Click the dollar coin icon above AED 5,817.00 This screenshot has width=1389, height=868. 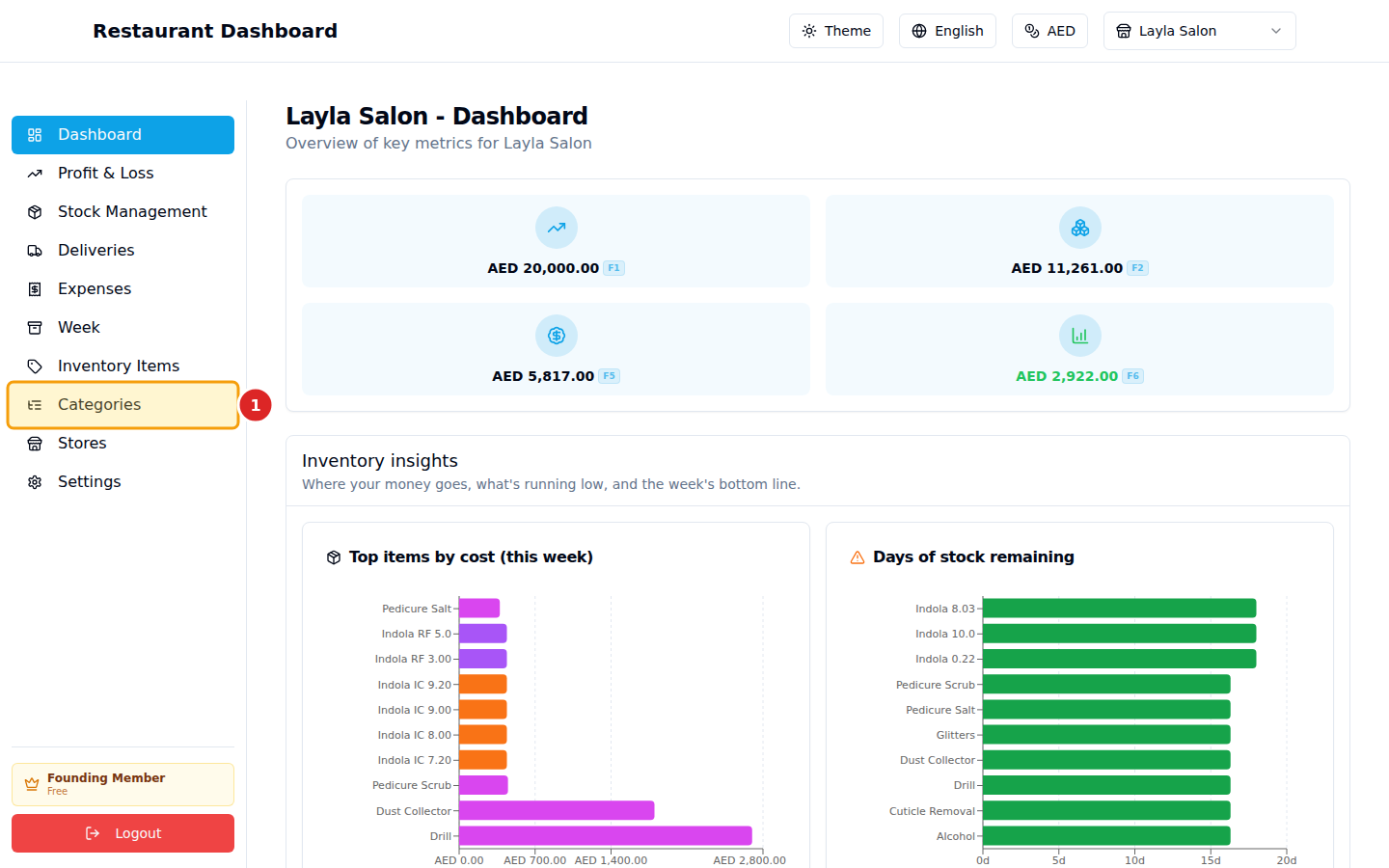point(557,336)
